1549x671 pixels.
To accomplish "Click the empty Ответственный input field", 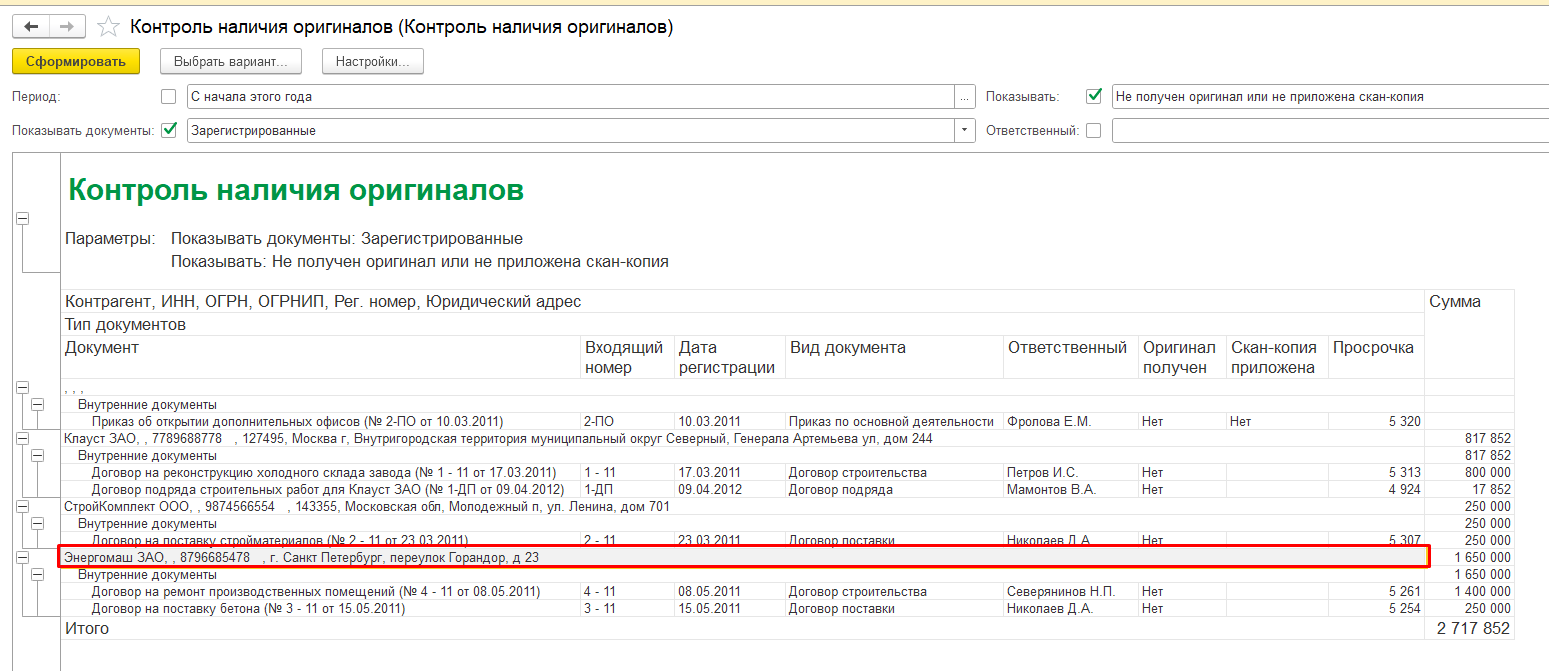I will 1330,131.
